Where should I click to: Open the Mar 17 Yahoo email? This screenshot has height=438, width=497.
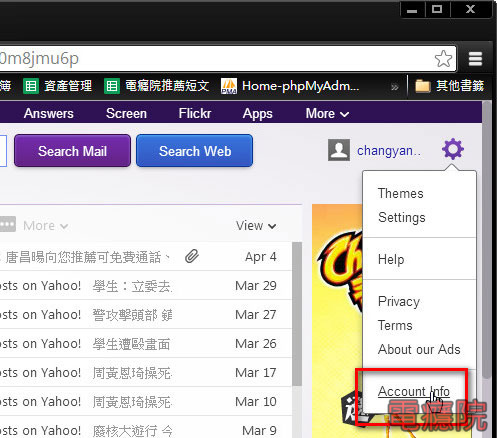[146, 373]
